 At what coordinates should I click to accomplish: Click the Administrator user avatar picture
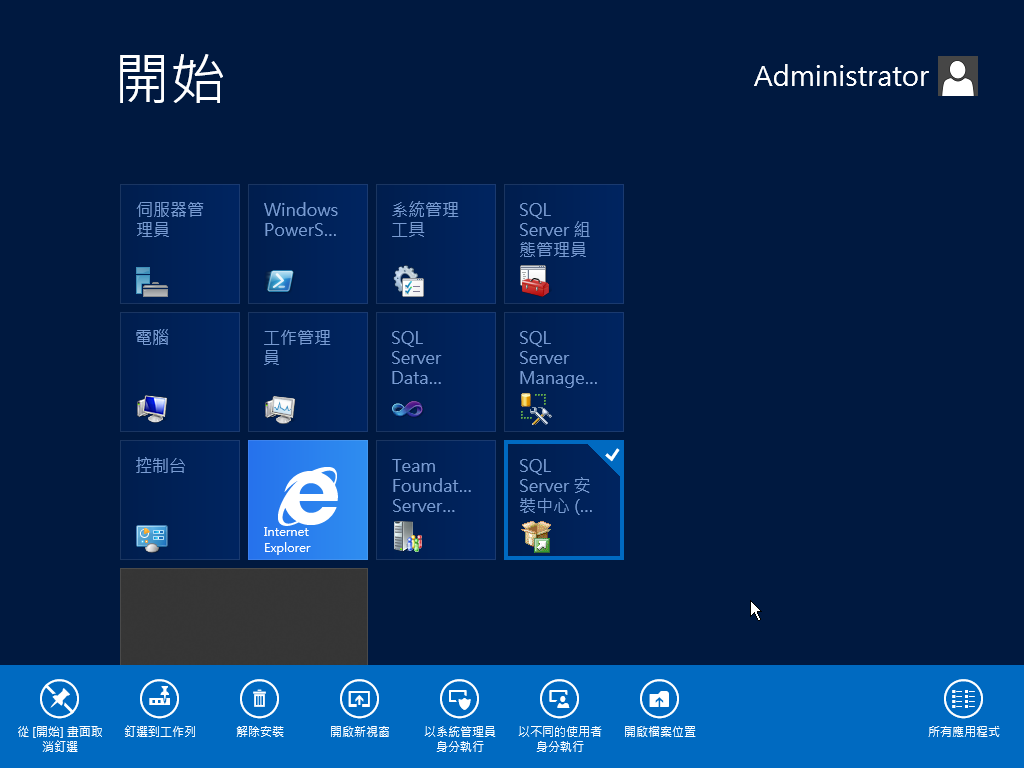point(957,76)
